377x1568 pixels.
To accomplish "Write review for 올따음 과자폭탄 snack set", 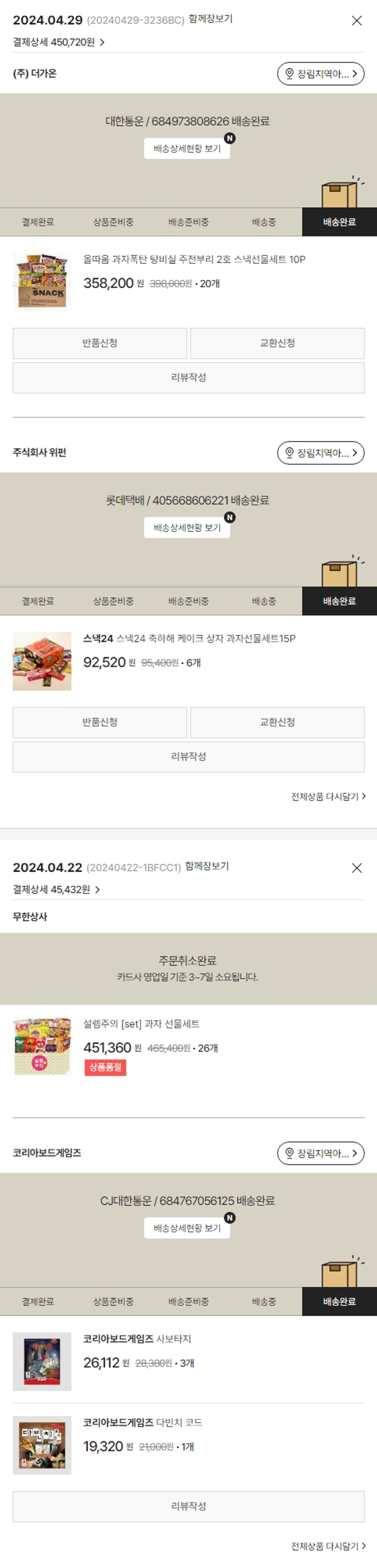I will [188, 378].
